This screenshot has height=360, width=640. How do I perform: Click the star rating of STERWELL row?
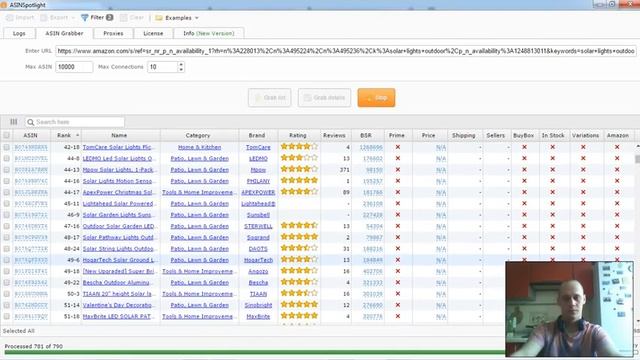click(x=299, y=225)
